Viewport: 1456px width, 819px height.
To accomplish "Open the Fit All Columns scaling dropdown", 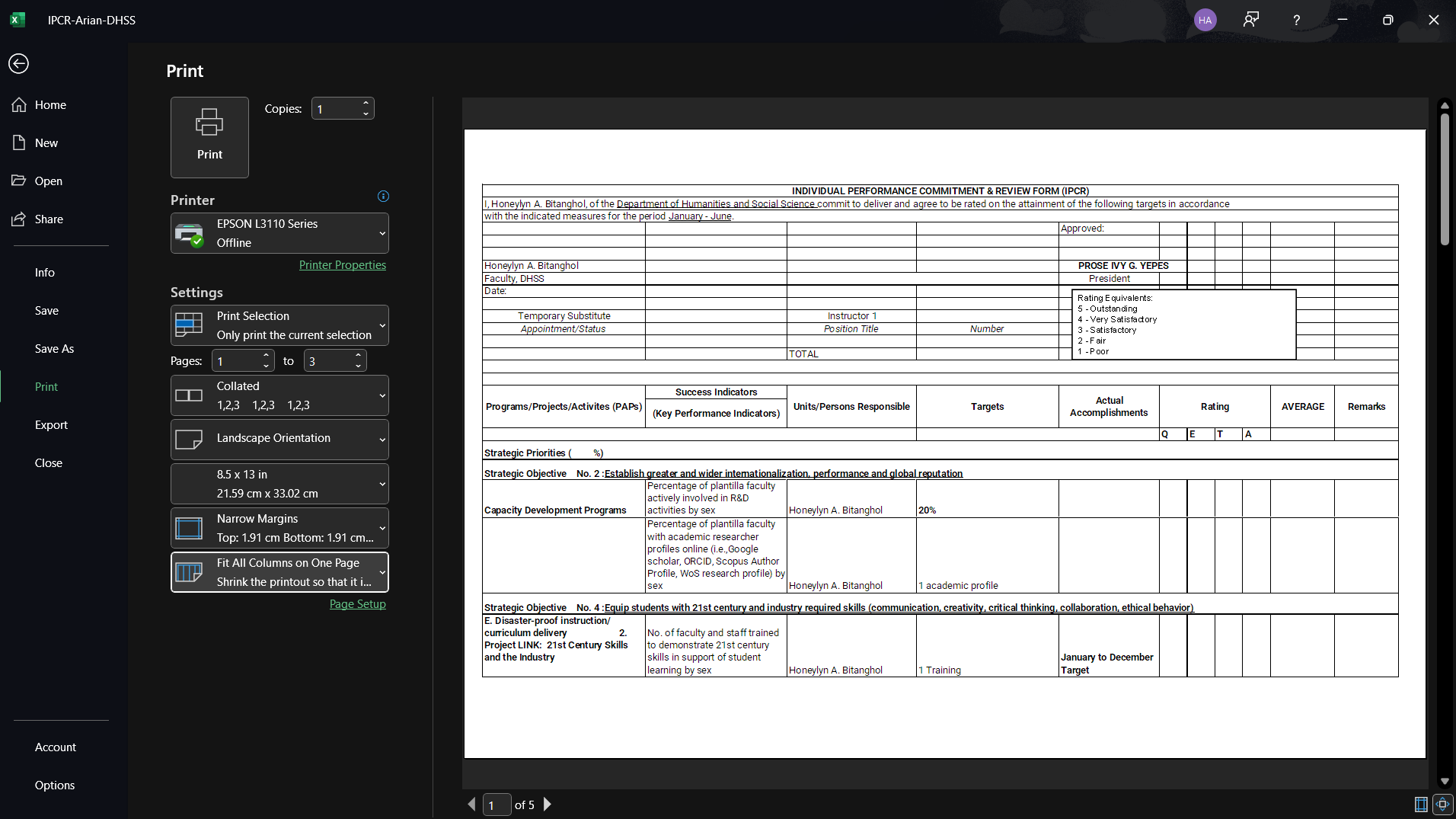I will coord(279,572).
